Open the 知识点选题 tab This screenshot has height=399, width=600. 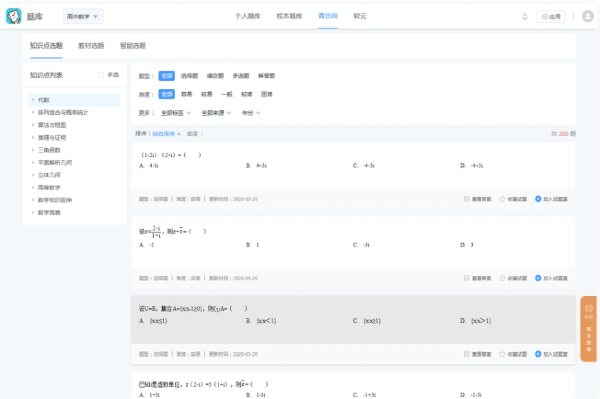click(46, 46)
